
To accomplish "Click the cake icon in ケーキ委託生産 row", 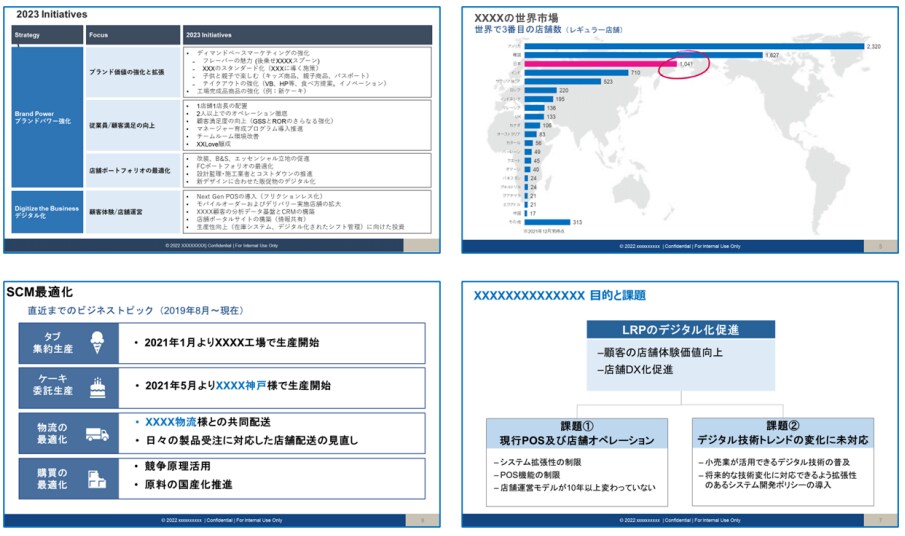I will pyautogui.click(x=98, y=387).
